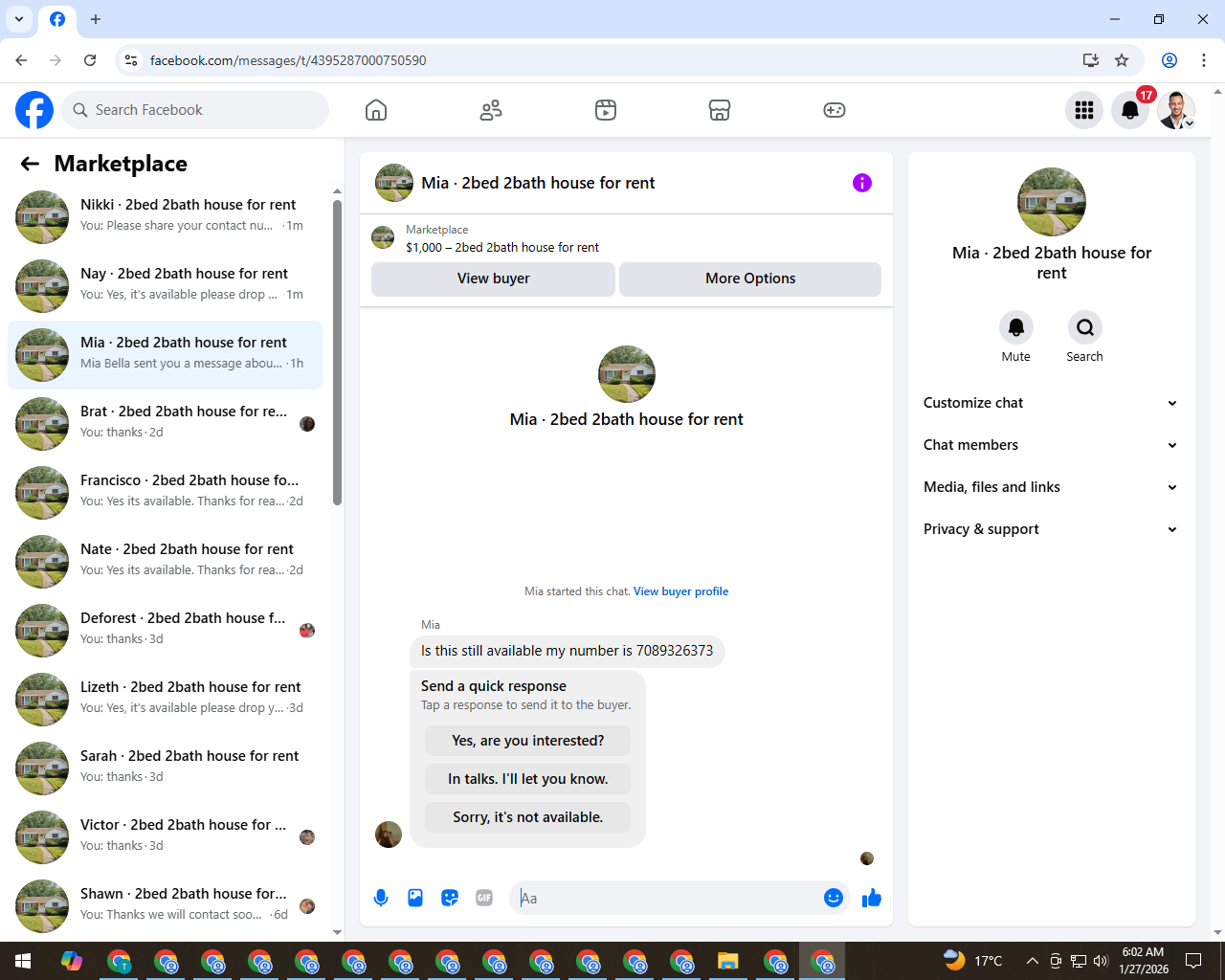Viewport: 1225px width, 980px height.
Task: Click More Options button
Action: (x=750, y=278)
